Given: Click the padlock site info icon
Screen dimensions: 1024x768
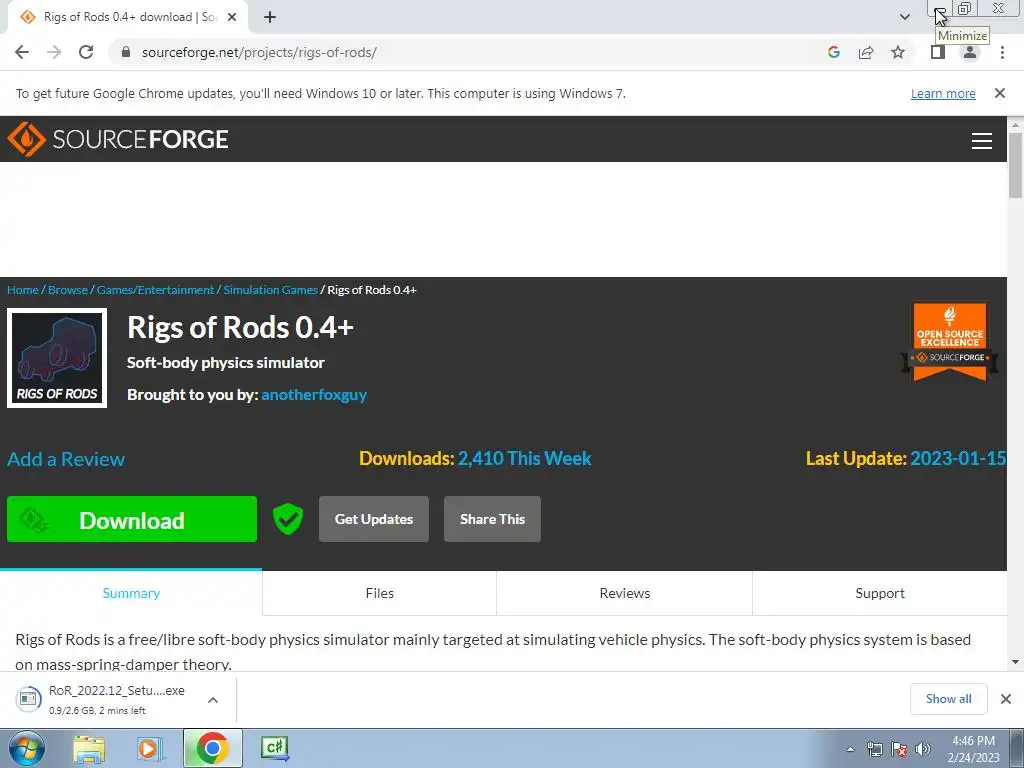Looking at the screenshot, I should tap(126, 52).
